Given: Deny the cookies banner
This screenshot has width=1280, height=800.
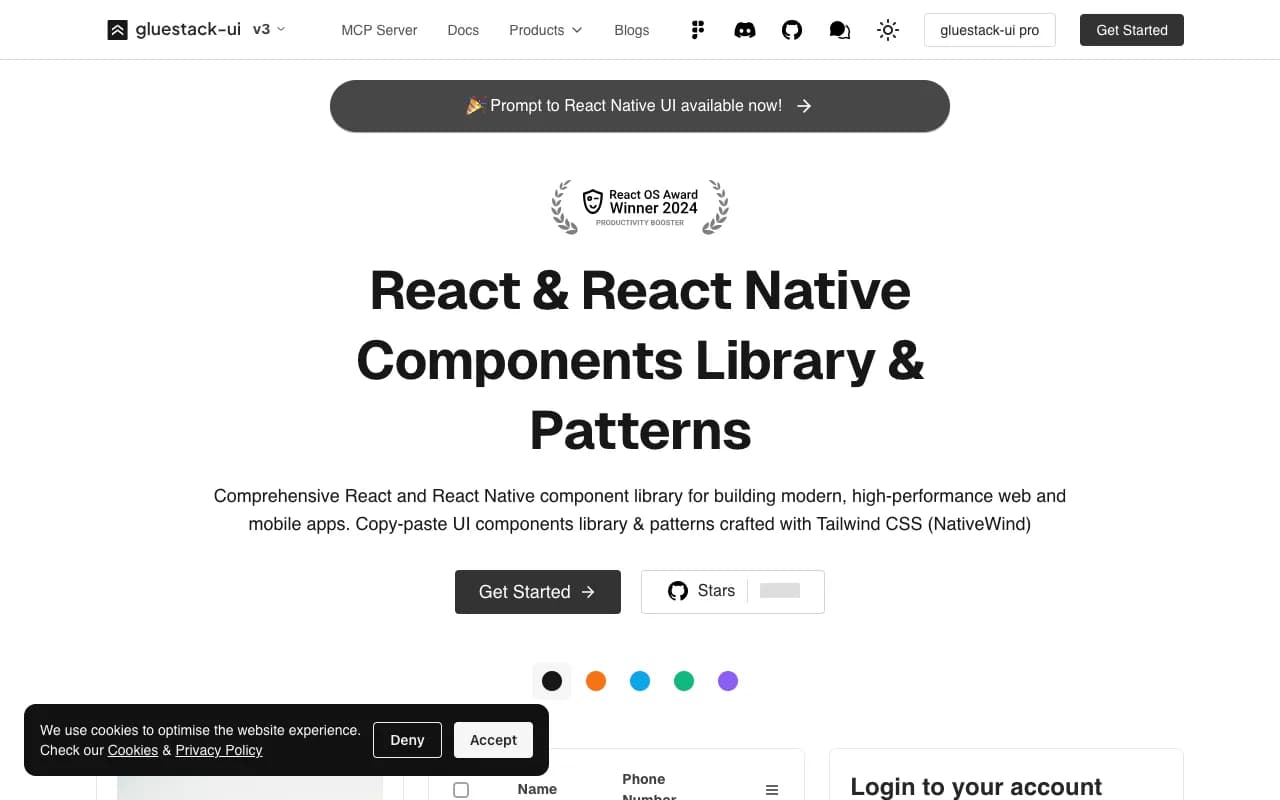Looking at the screenshot, I should (407, 740).
